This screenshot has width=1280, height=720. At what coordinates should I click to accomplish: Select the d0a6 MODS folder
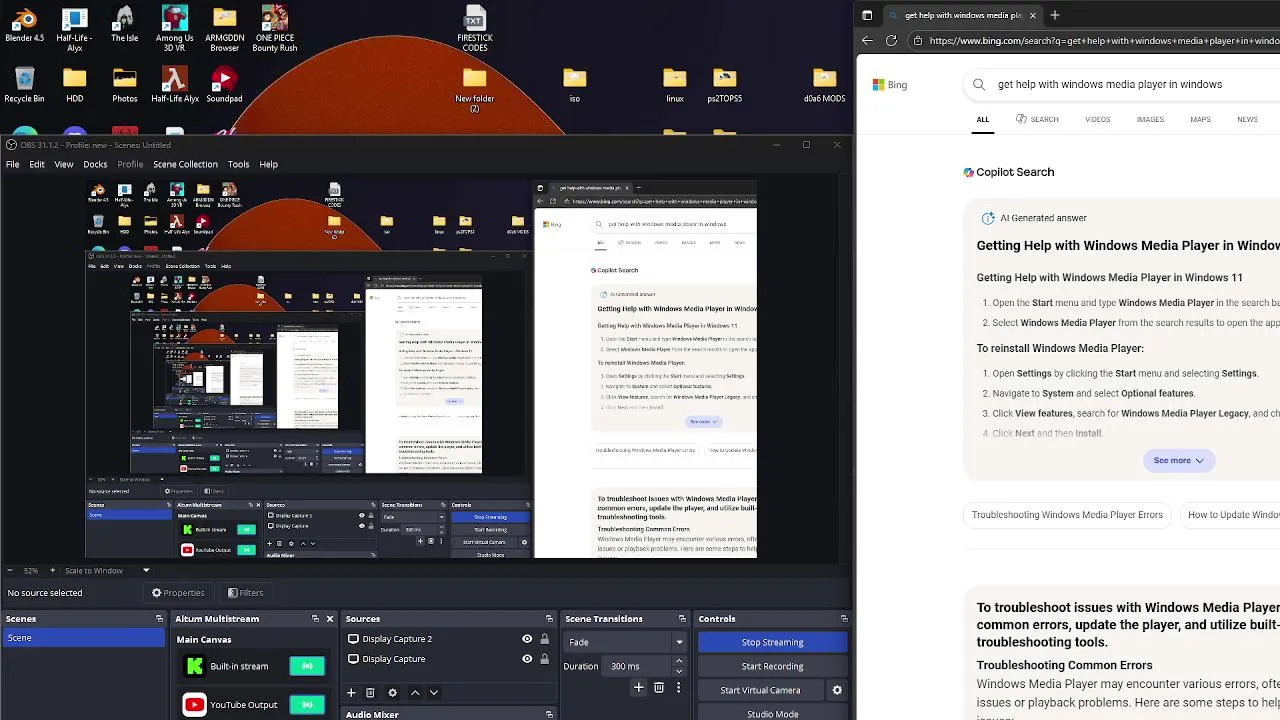coord(824,86)
